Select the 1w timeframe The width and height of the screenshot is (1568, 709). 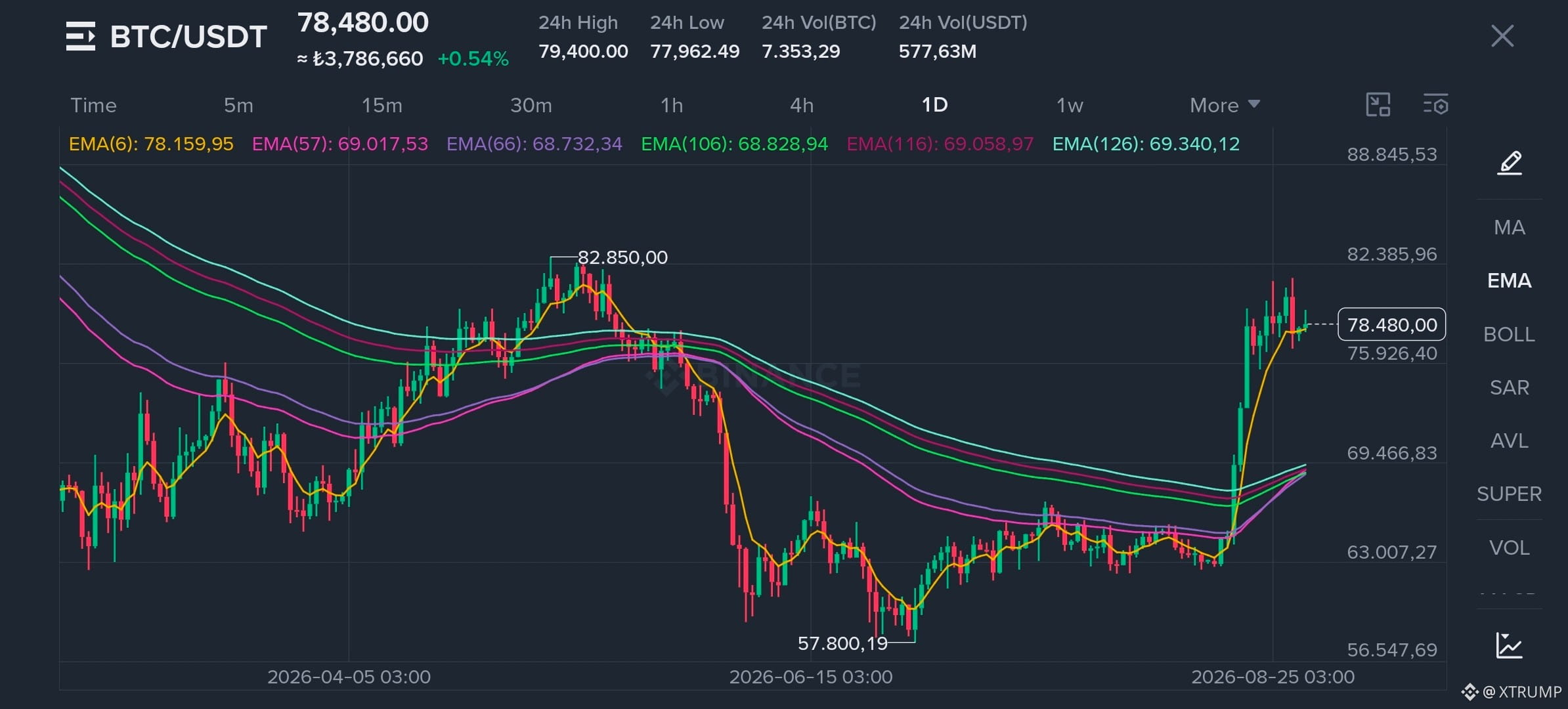click(1070, 105)
